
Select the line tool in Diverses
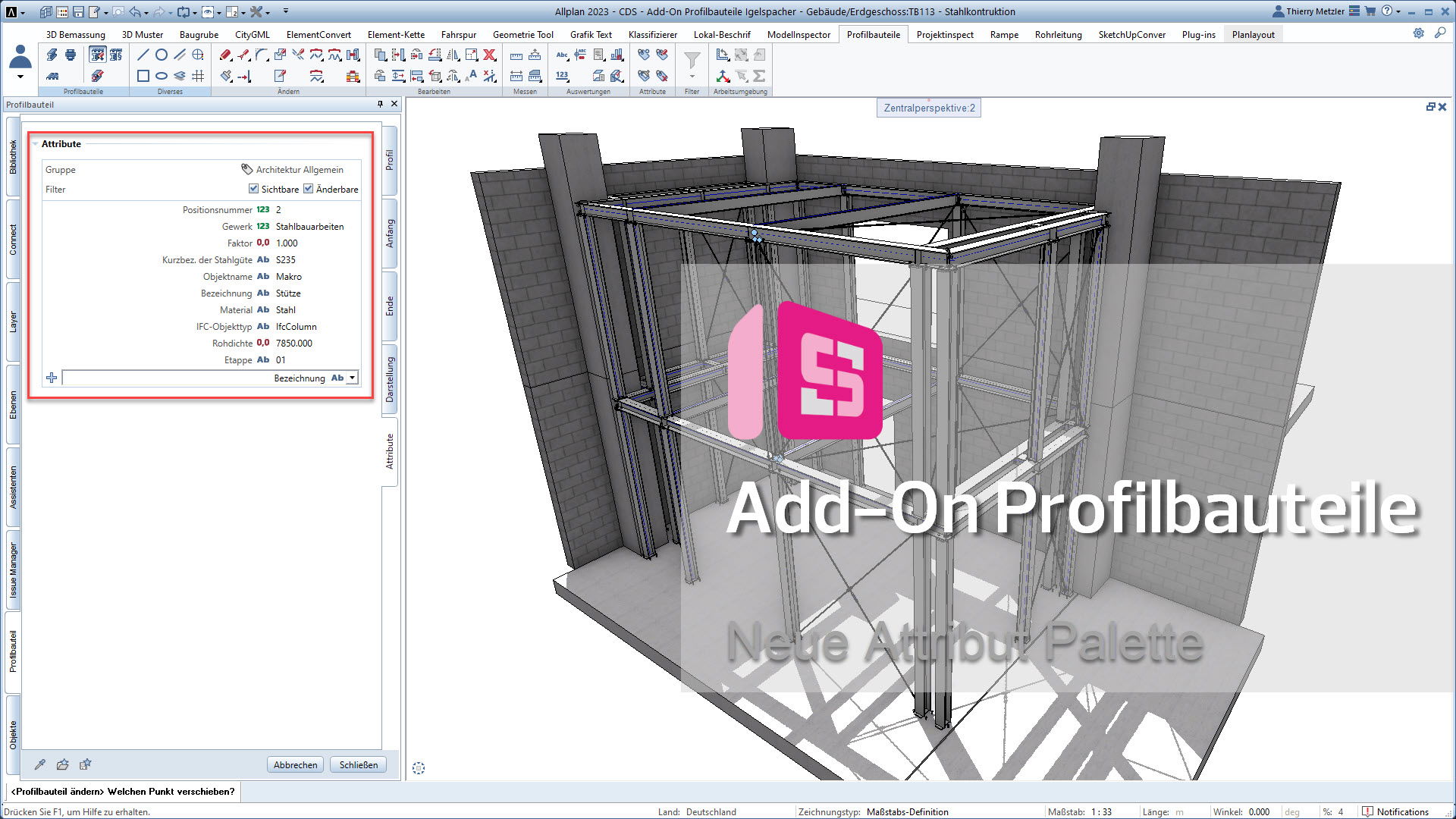(x=143, y=55)
